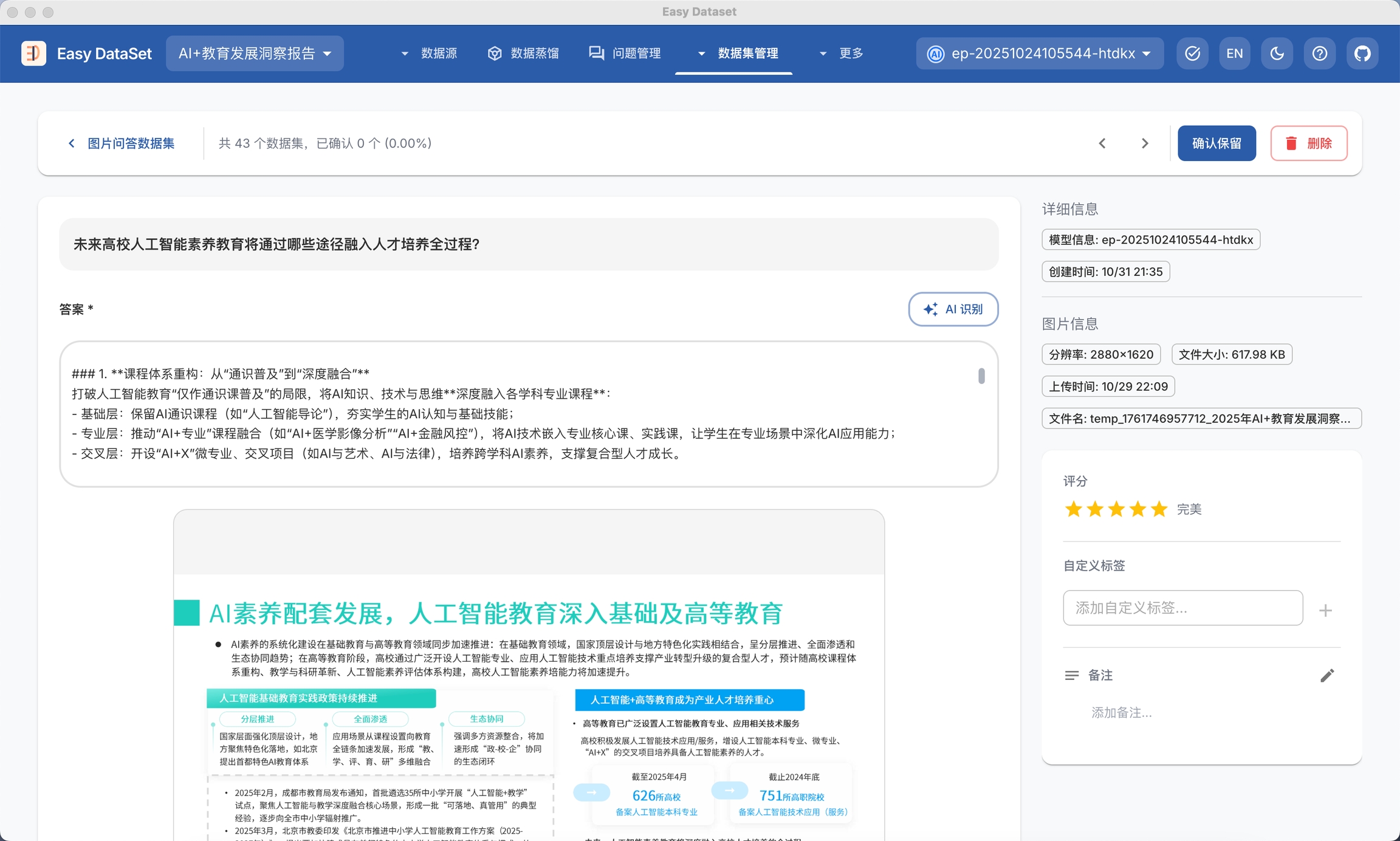
Task: Open the AI+教育发展洞察报告 project dropdown
Action: 255,53
